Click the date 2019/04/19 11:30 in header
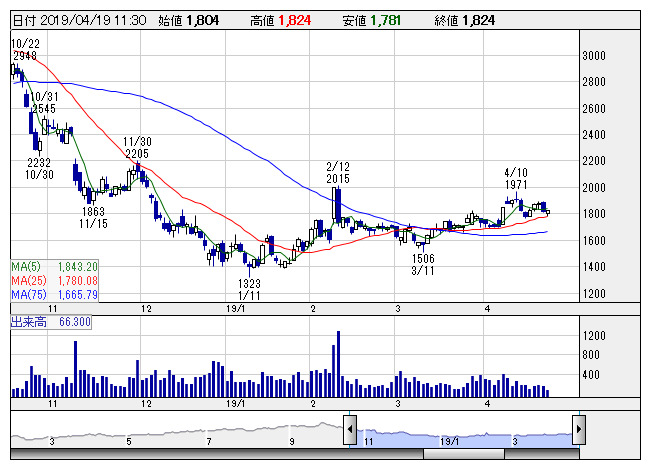Image resolution: width=652 pixels, height=469 pixels. point(79,20)
